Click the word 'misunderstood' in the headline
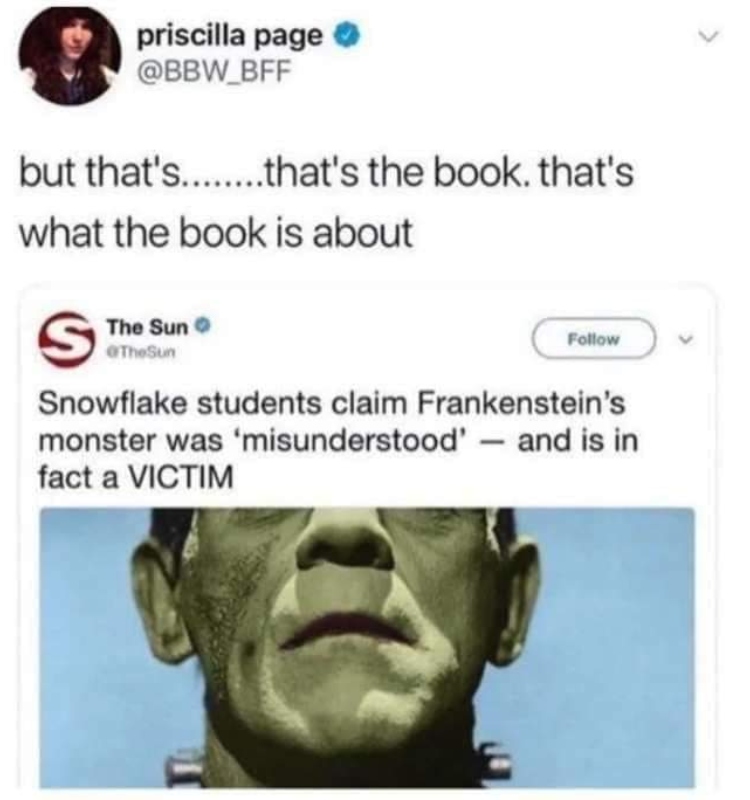750x800 pixels. [x=351, y=441]
